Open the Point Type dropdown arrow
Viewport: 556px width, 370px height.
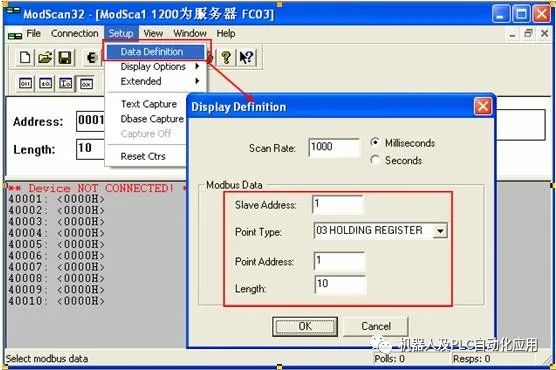[440, 231]
